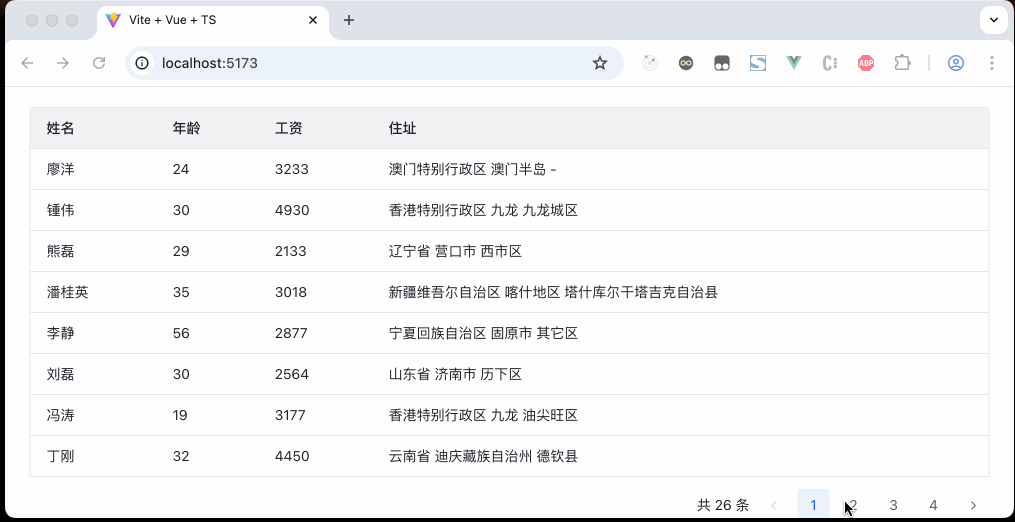Click age value 19 in 冯涛 row

180,415
